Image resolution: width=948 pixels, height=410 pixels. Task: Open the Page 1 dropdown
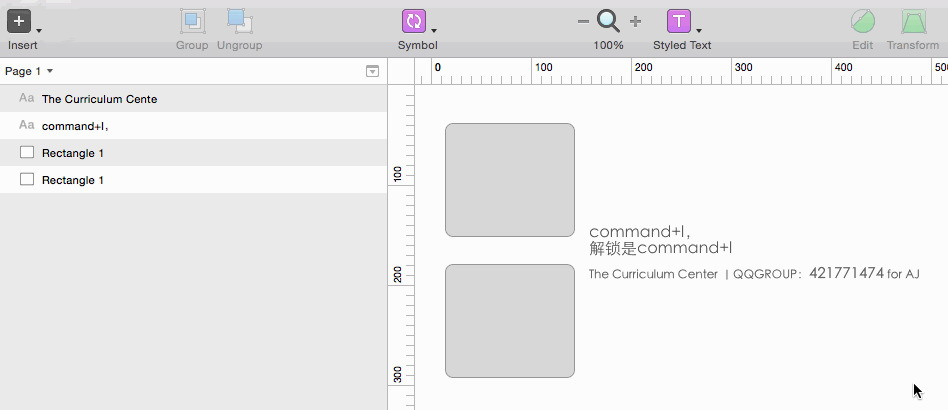(x=30, y=71)
